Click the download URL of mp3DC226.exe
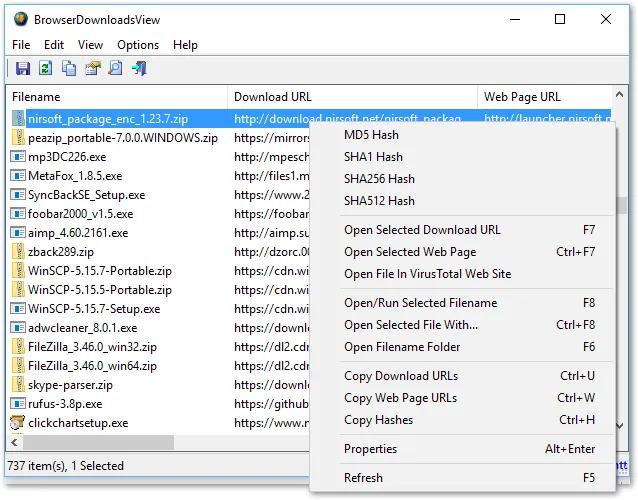This screenshot has height=500, width=638. click(x=272, y=157)
